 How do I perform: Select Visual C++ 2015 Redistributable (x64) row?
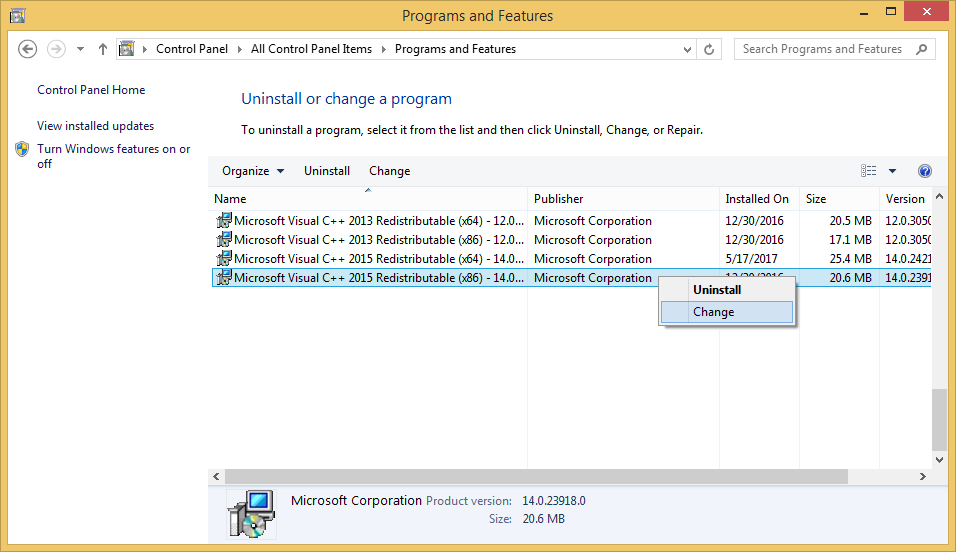coord(571,259)
